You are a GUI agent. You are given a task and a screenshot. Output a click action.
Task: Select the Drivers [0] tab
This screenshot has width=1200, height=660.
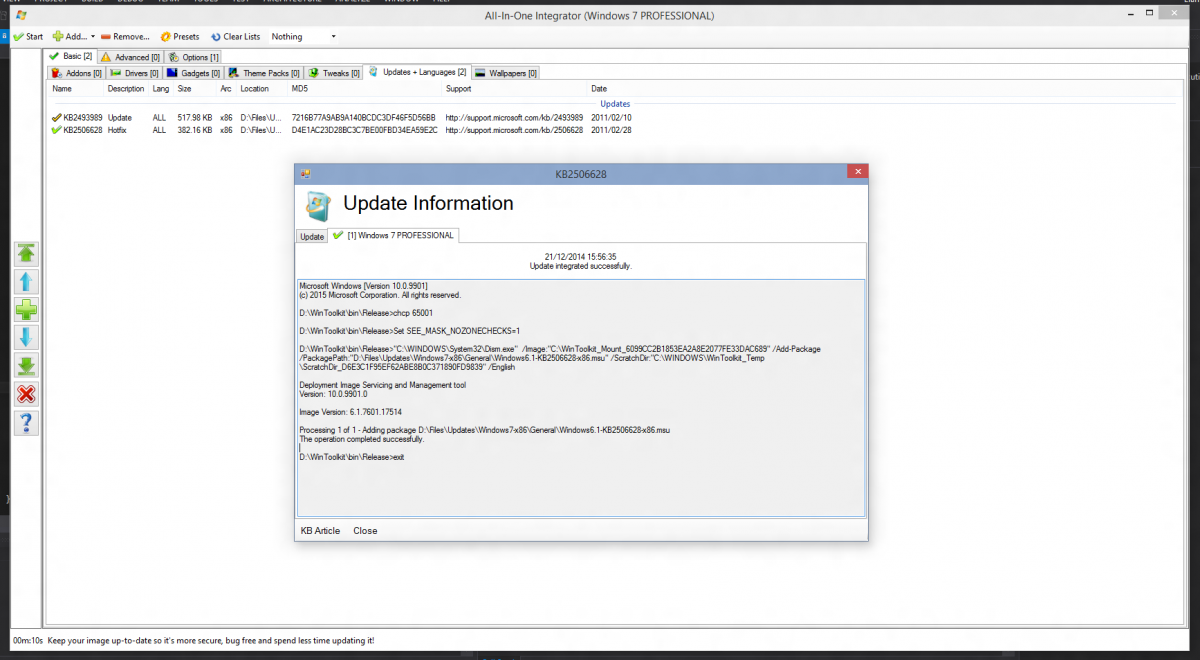click(x=134, y=73)
